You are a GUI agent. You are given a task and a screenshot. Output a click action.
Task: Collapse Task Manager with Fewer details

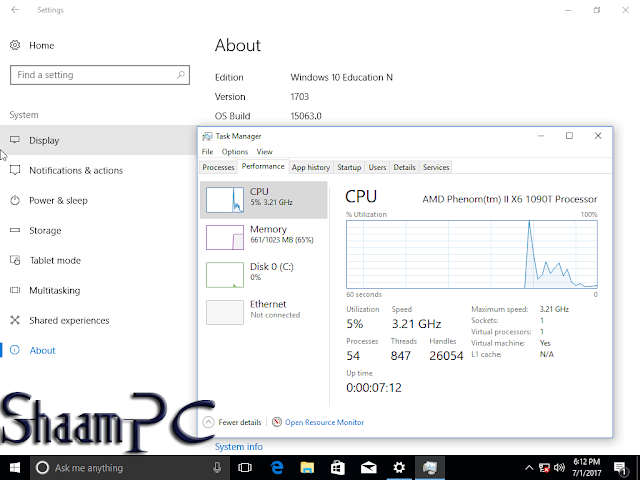(232, 422)
